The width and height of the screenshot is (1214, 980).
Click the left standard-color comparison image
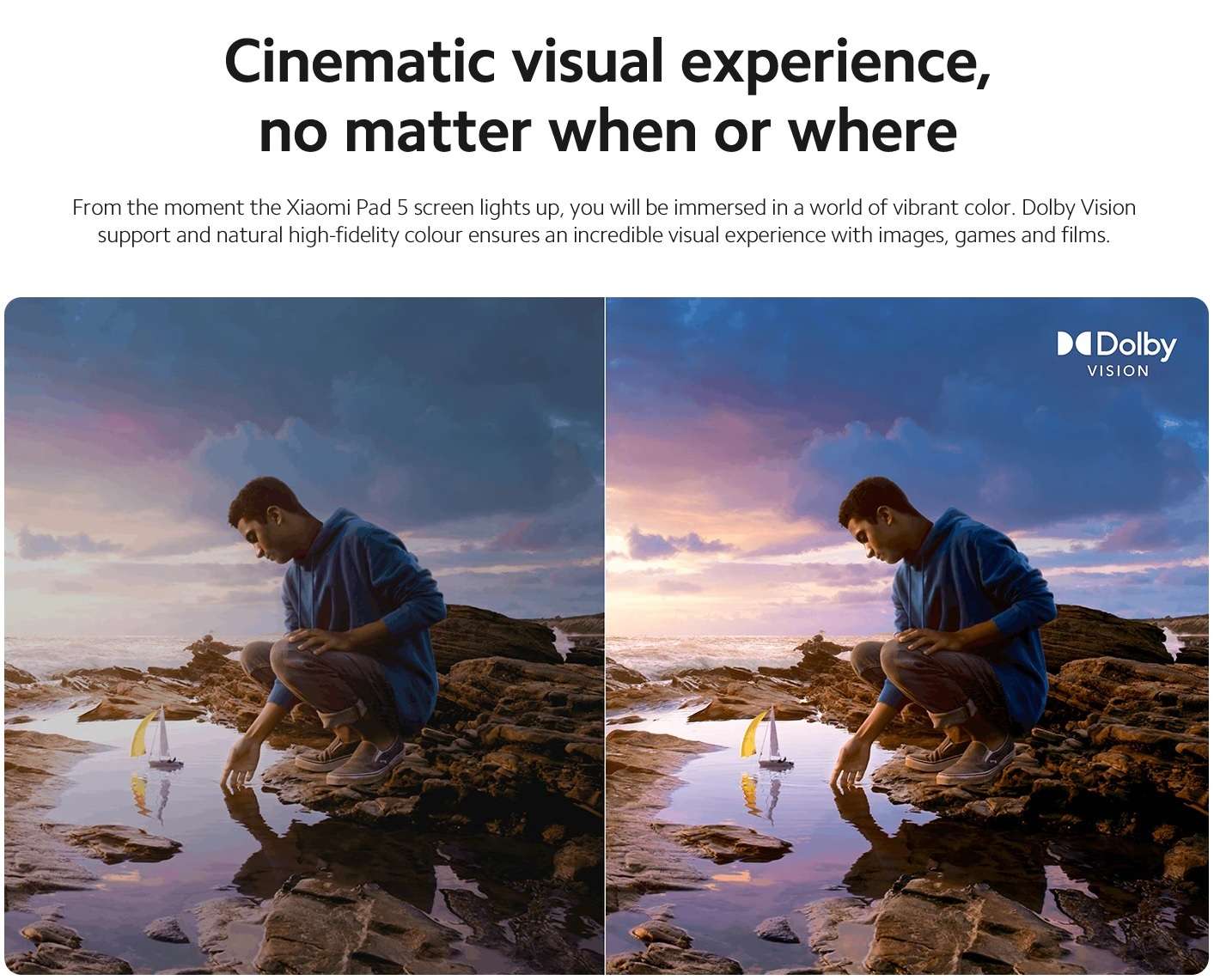[x=304, y=636]
